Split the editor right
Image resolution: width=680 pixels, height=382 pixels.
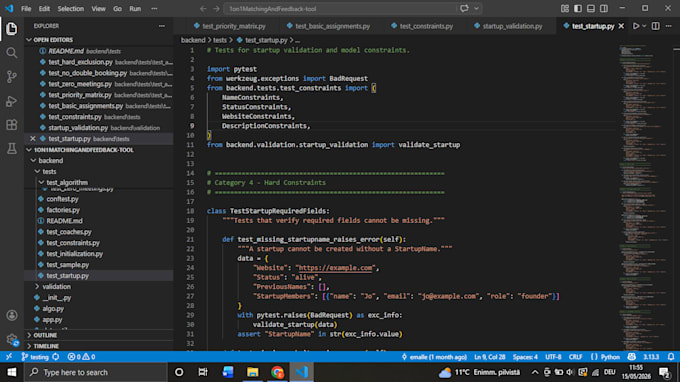(655, 26)
